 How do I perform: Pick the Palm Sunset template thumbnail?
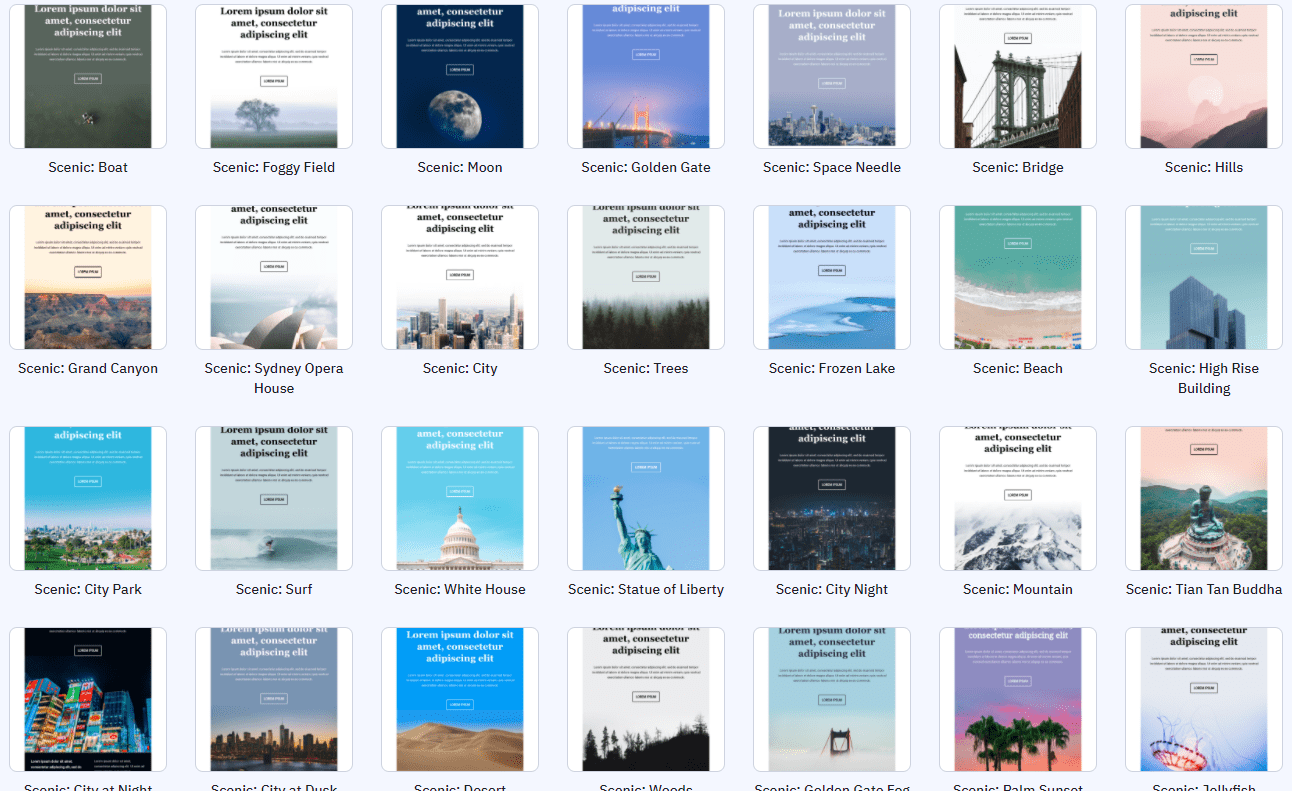click(x=1018, y=700)
